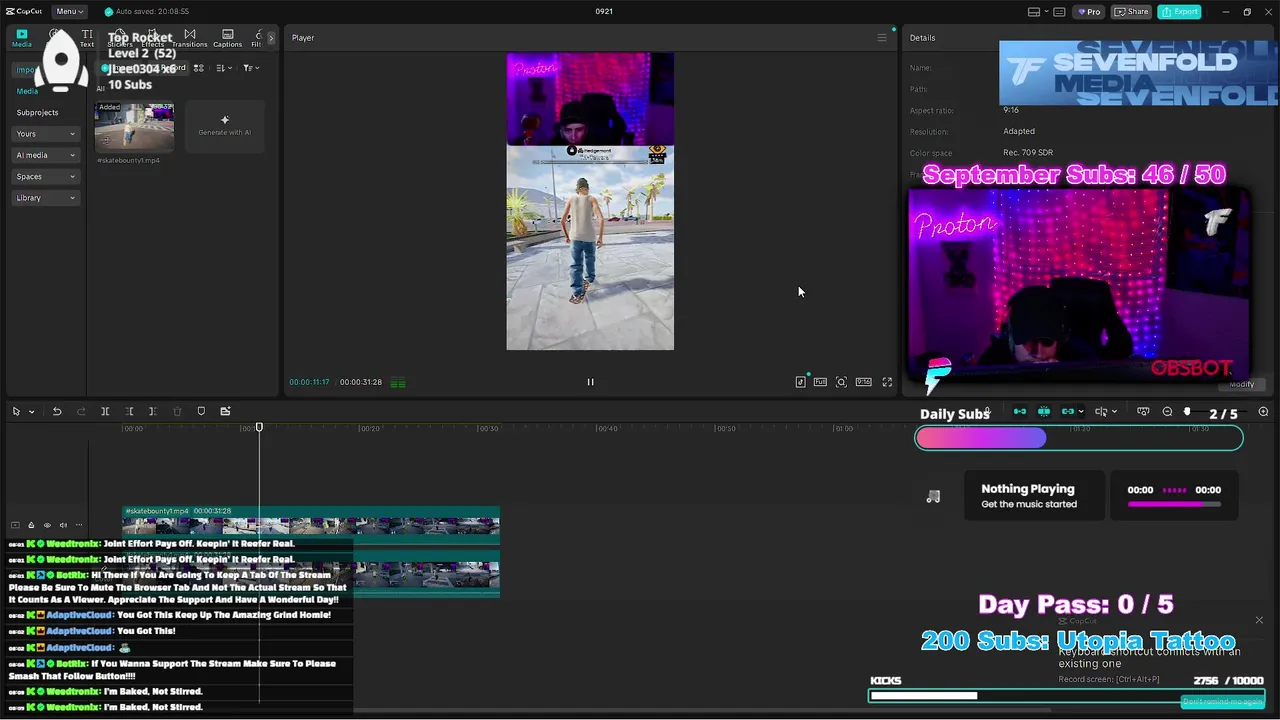Toggle the track cover icon

[15, 525]
